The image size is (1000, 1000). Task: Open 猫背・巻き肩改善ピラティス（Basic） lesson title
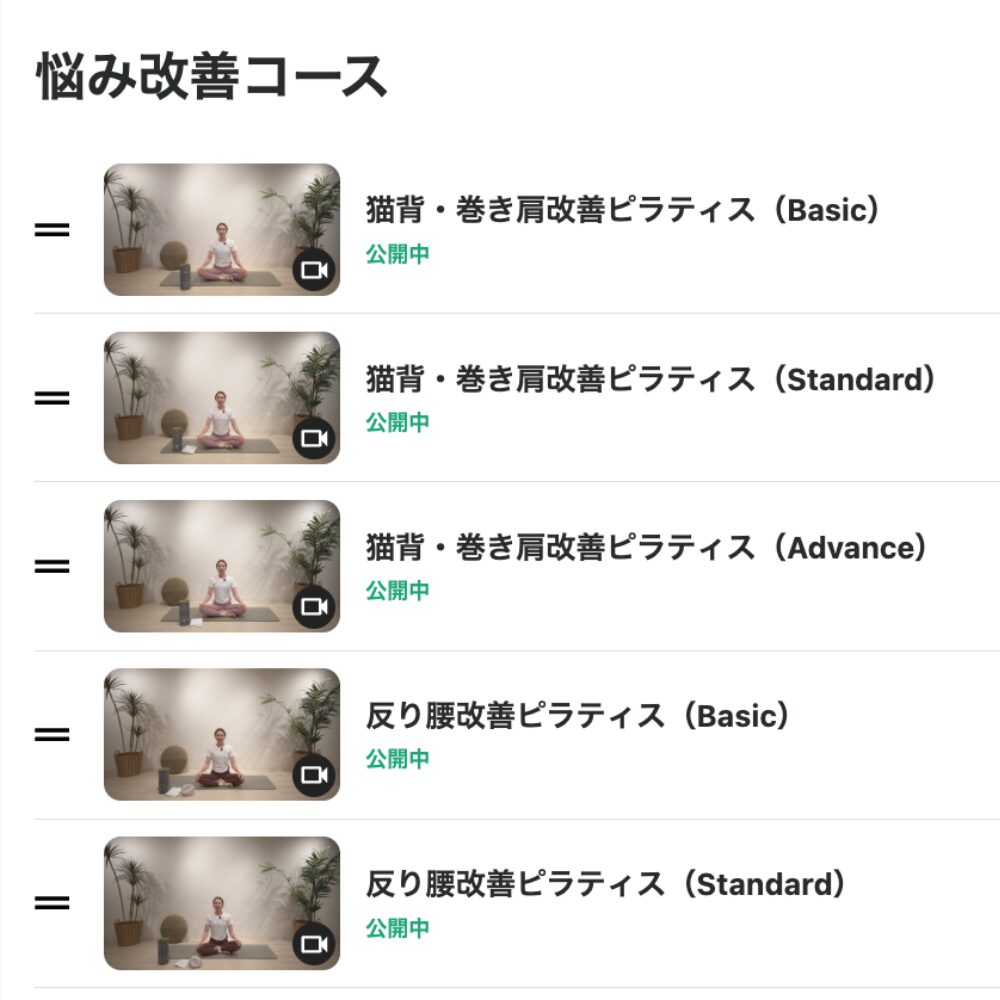[622, 211]
